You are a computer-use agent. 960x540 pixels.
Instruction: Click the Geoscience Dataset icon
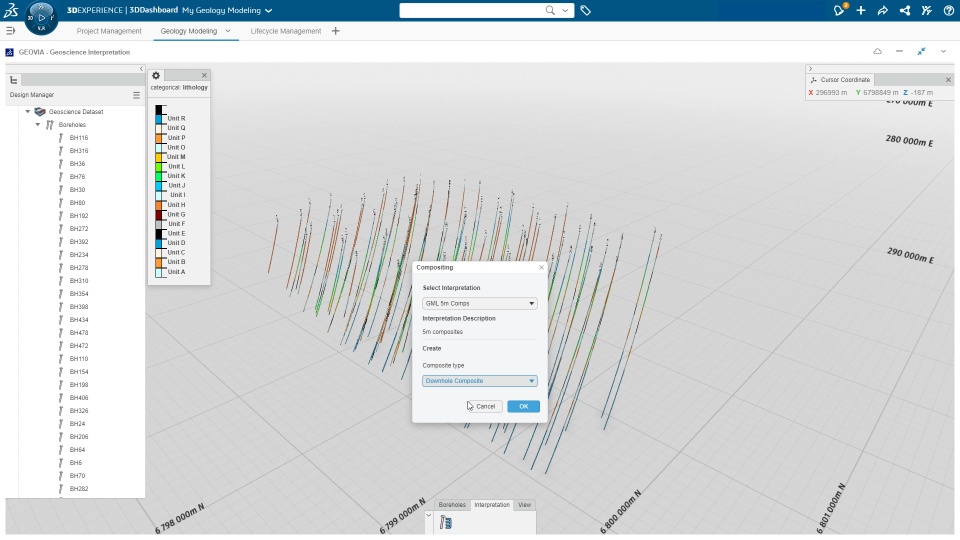pyautogui.click(x=40, y=111)
